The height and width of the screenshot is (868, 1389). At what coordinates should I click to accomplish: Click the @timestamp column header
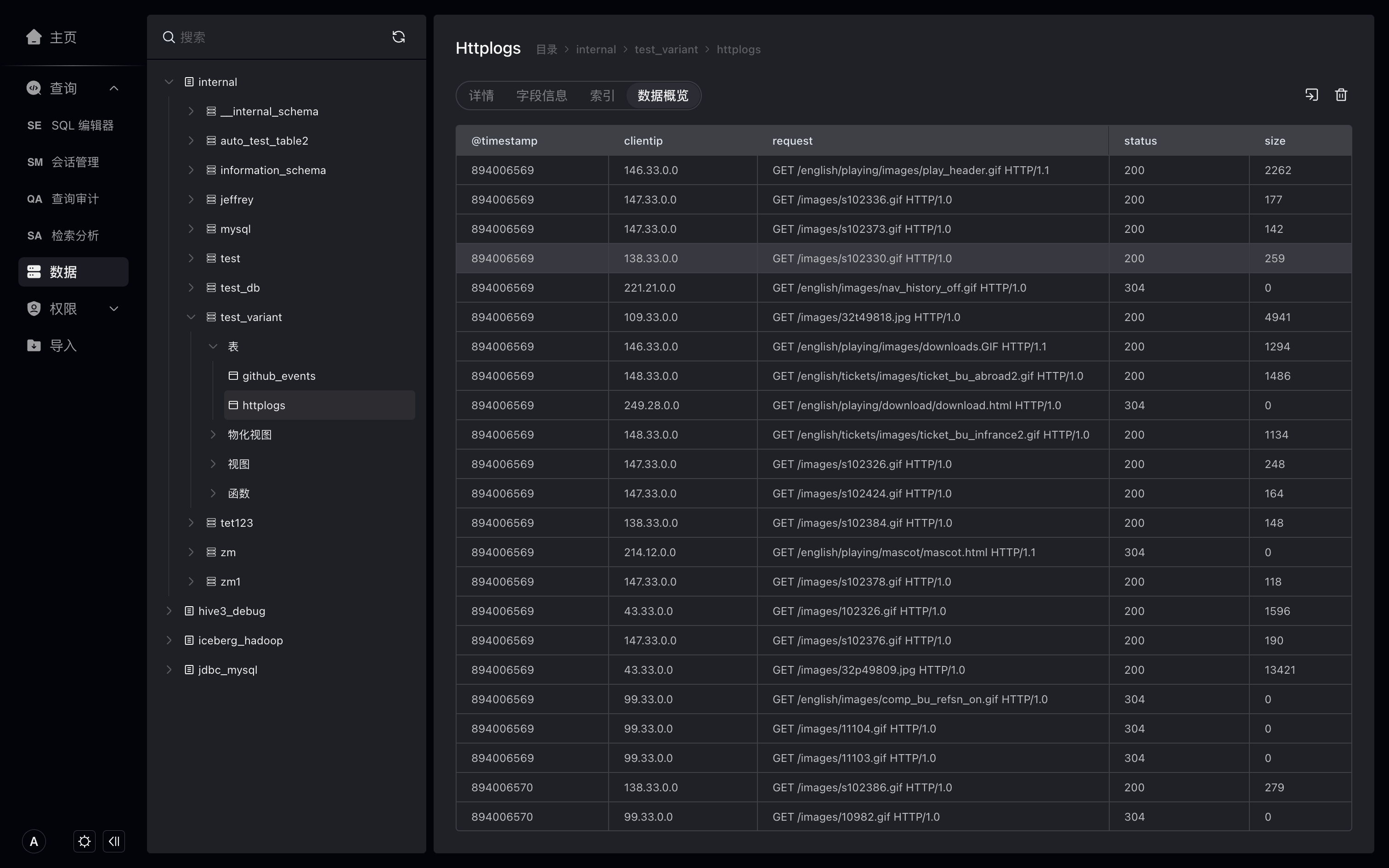tap(532, 141)
